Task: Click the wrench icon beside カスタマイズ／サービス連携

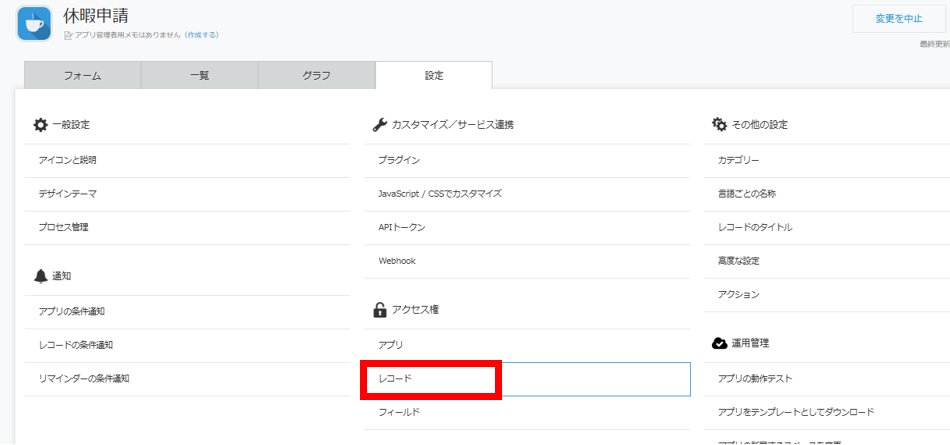Action: 379,125
